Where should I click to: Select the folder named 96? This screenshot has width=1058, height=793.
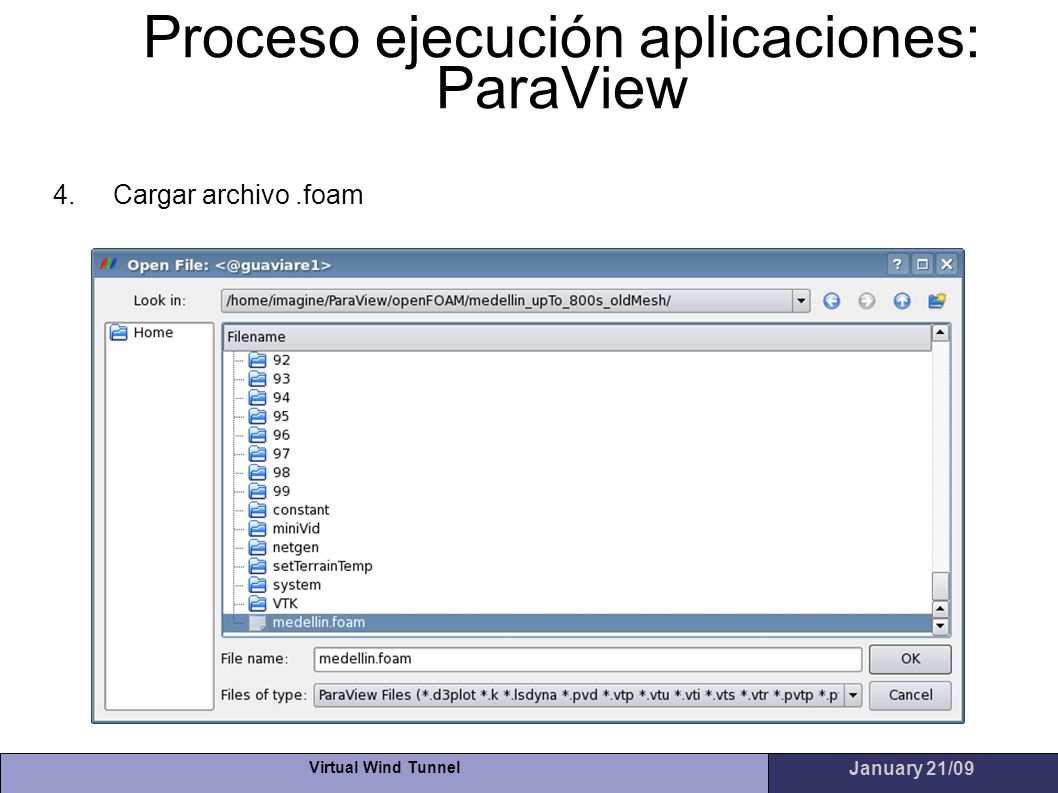281,435
